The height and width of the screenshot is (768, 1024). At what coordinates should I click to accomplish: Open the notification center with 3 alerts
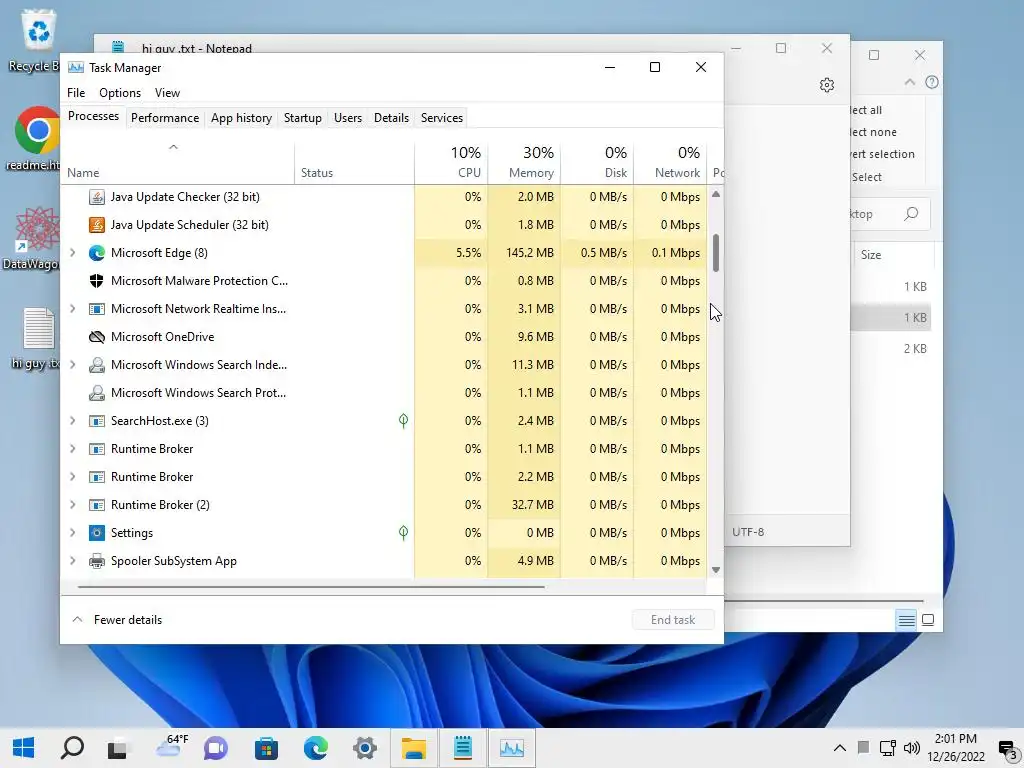1006,748
